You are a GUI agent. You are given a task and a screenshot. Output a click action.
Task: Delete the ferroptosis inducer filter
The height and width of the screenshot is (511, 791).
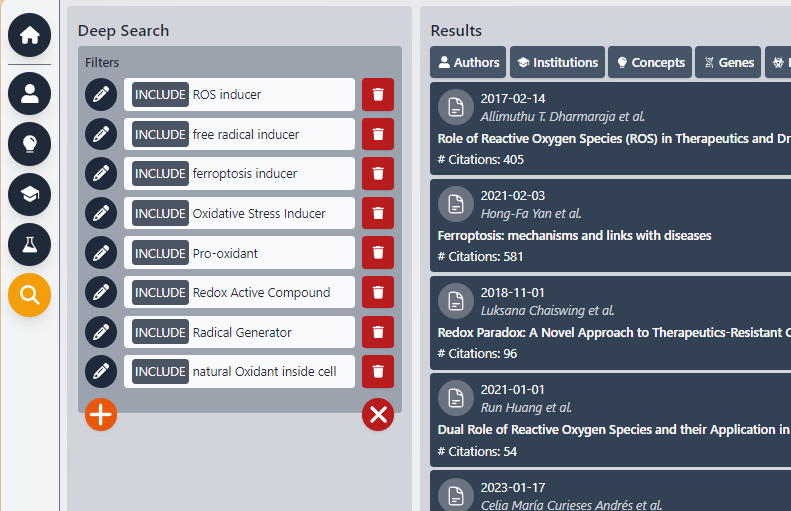[378, 174]
